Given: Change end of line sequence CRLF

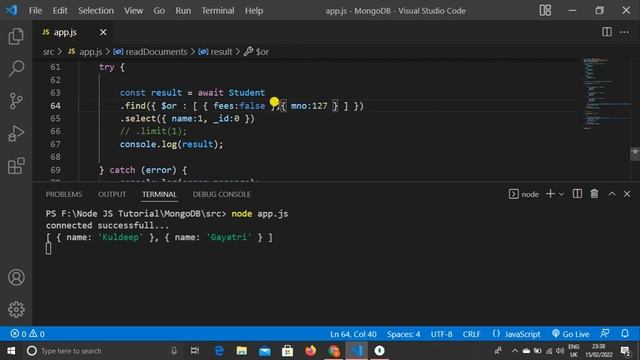Looking at the screenshot, I should tap(471, 334).
